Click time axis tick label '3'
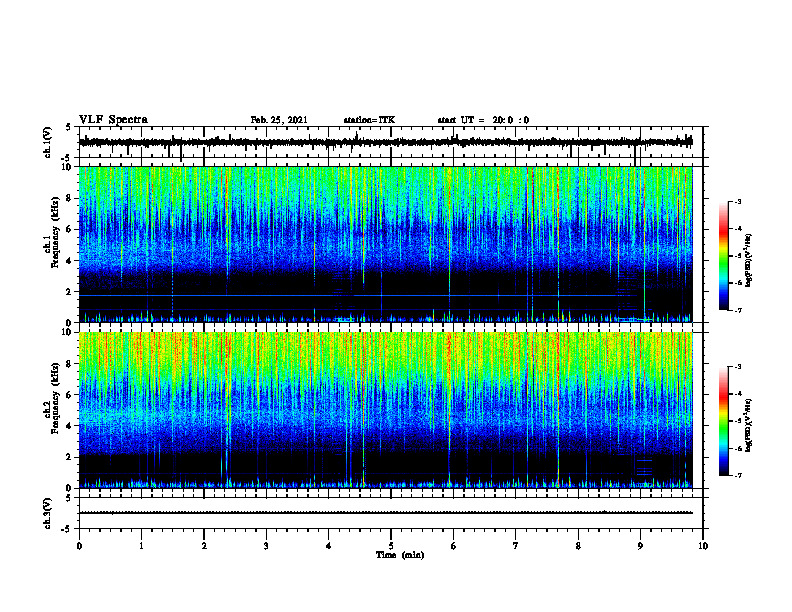Image resolution: width=792 pixels, height=612 pixels. click(x=266, y=546)
